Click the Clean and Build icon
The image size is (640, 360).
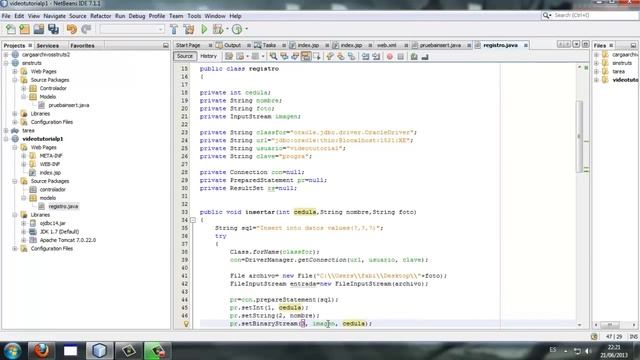[x=189, y=29]
